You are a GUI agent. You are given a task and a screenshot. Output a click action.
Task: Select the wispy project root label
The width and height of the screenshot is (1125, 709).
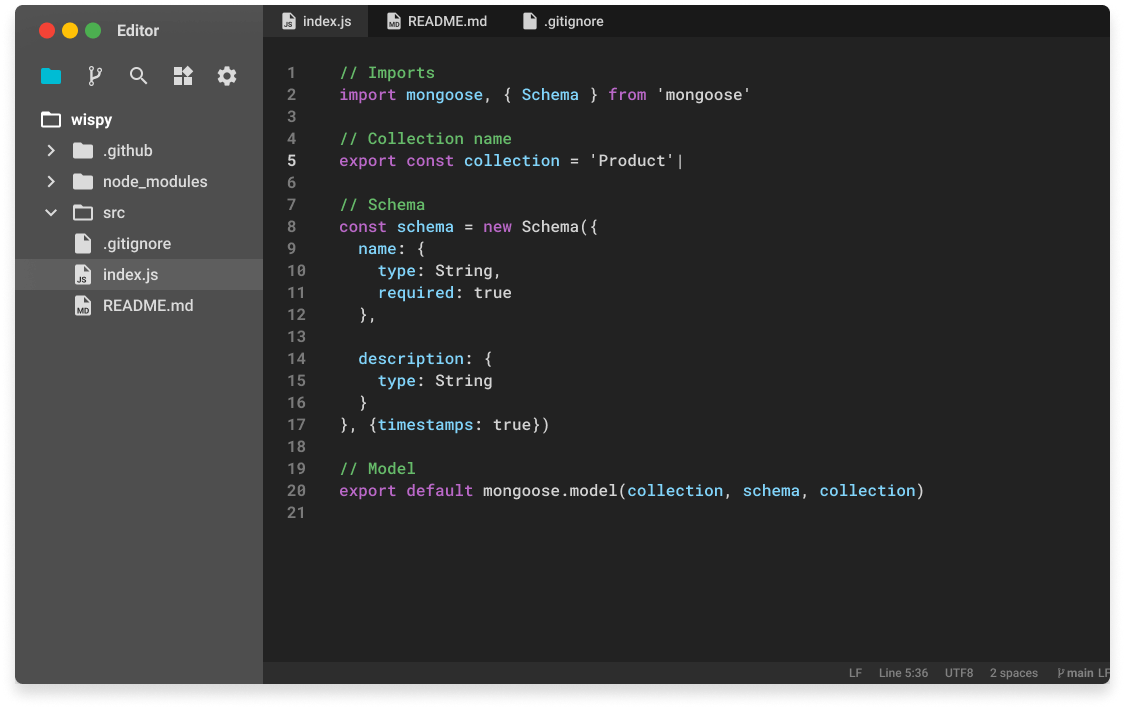click(91, 120)
